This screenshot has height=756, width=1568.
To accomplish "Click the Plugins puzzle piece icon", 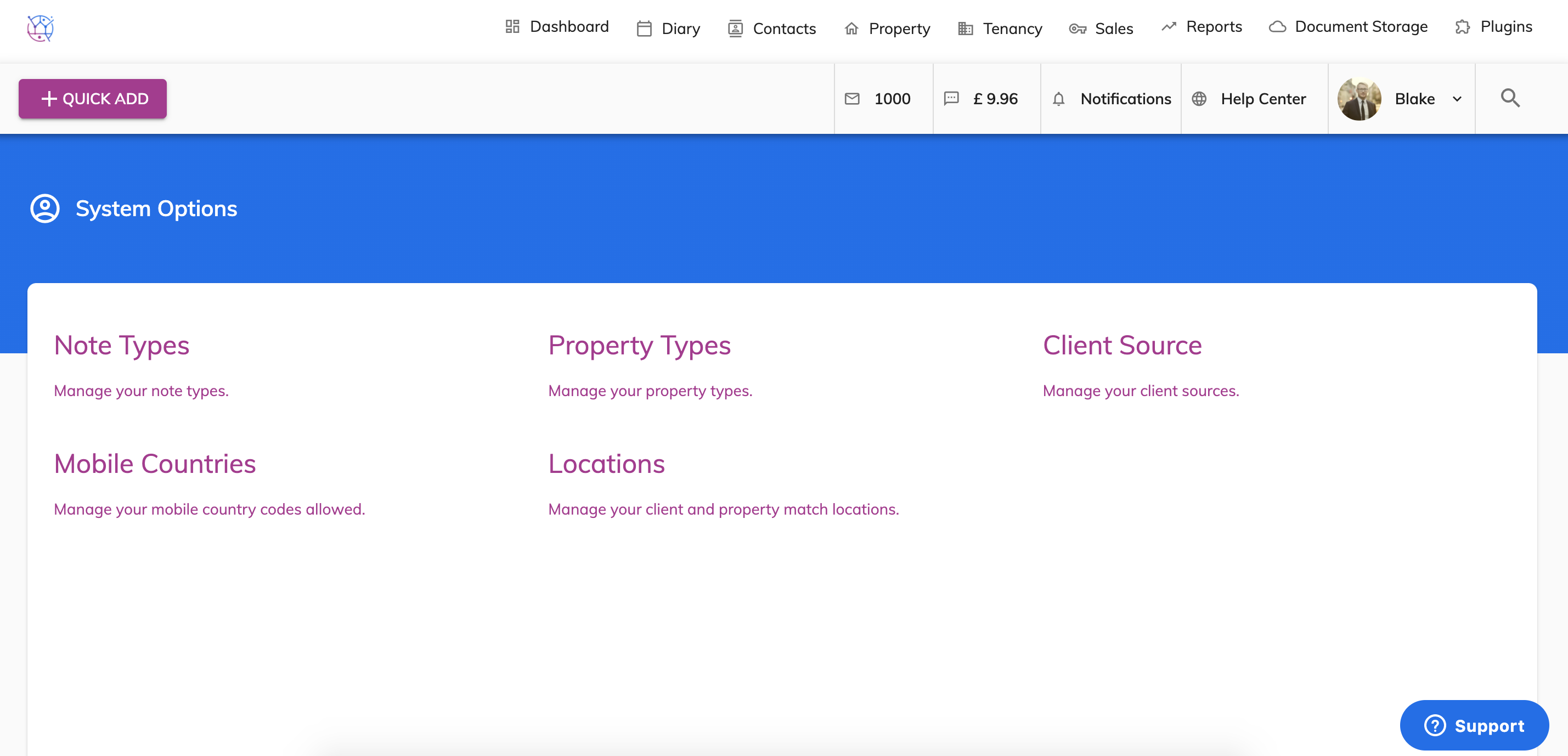I will coord(1462,27).
